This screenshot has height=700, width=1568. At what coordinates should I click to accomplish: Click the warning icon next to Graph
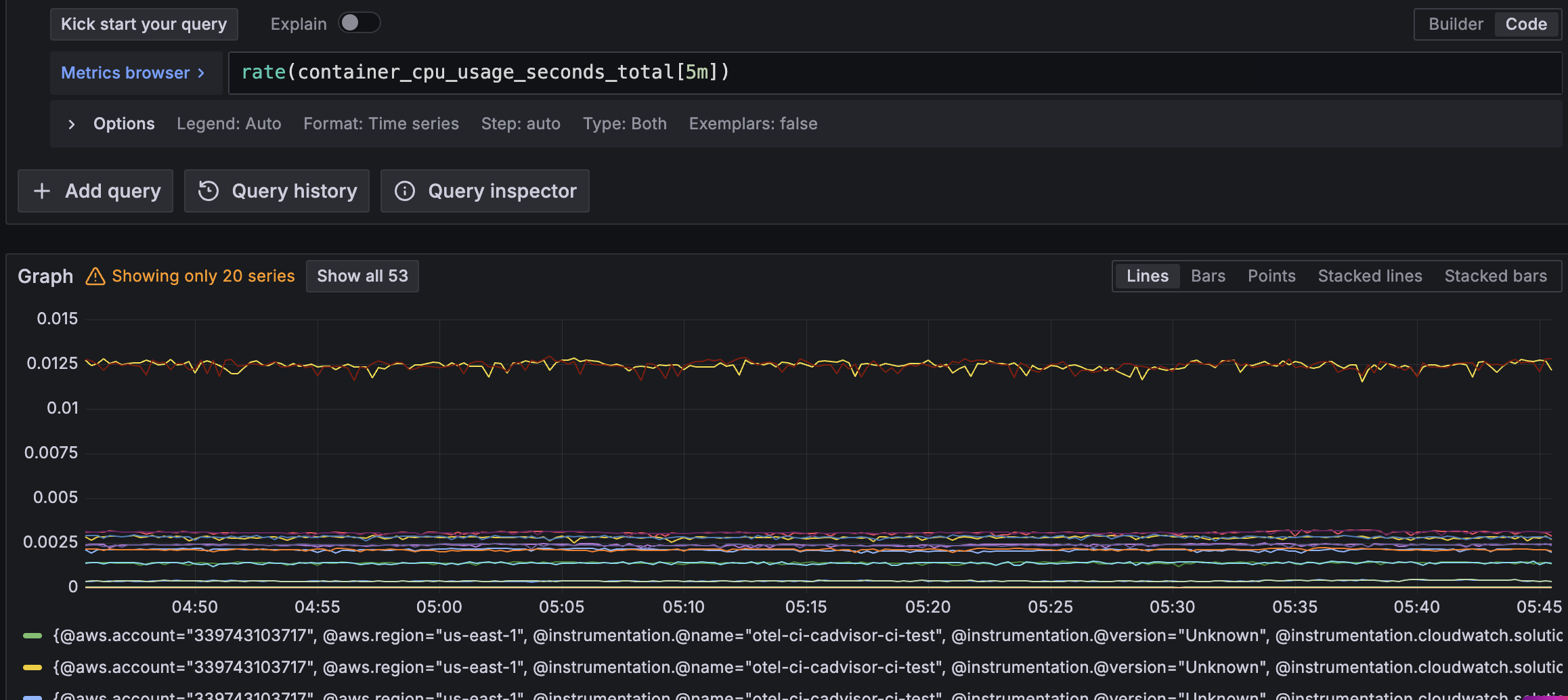coord(96,276)
